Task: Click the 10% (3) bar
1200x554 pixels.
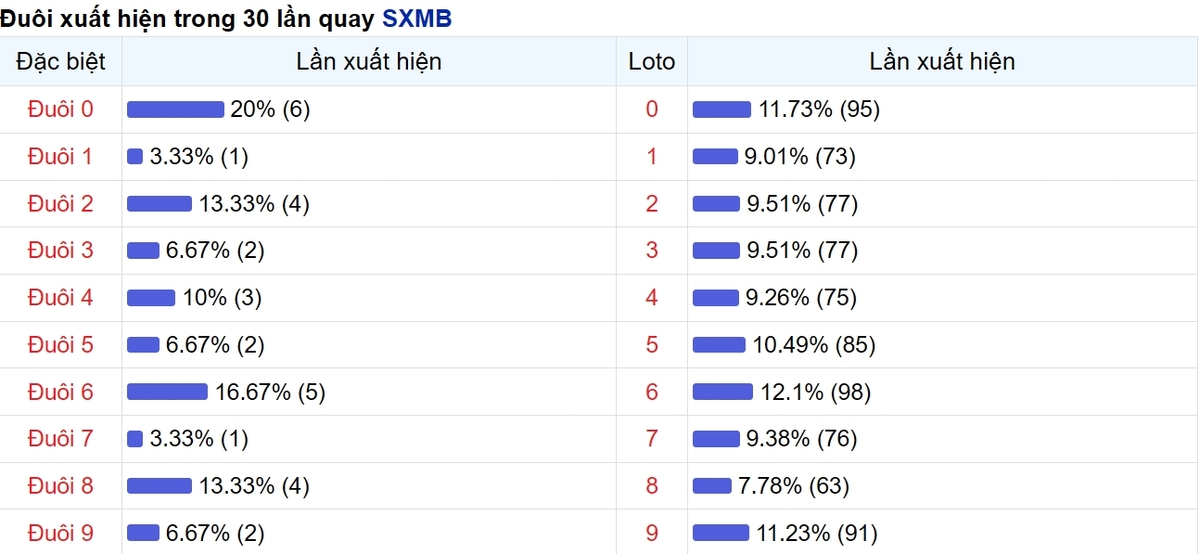Action: point(151,298)
